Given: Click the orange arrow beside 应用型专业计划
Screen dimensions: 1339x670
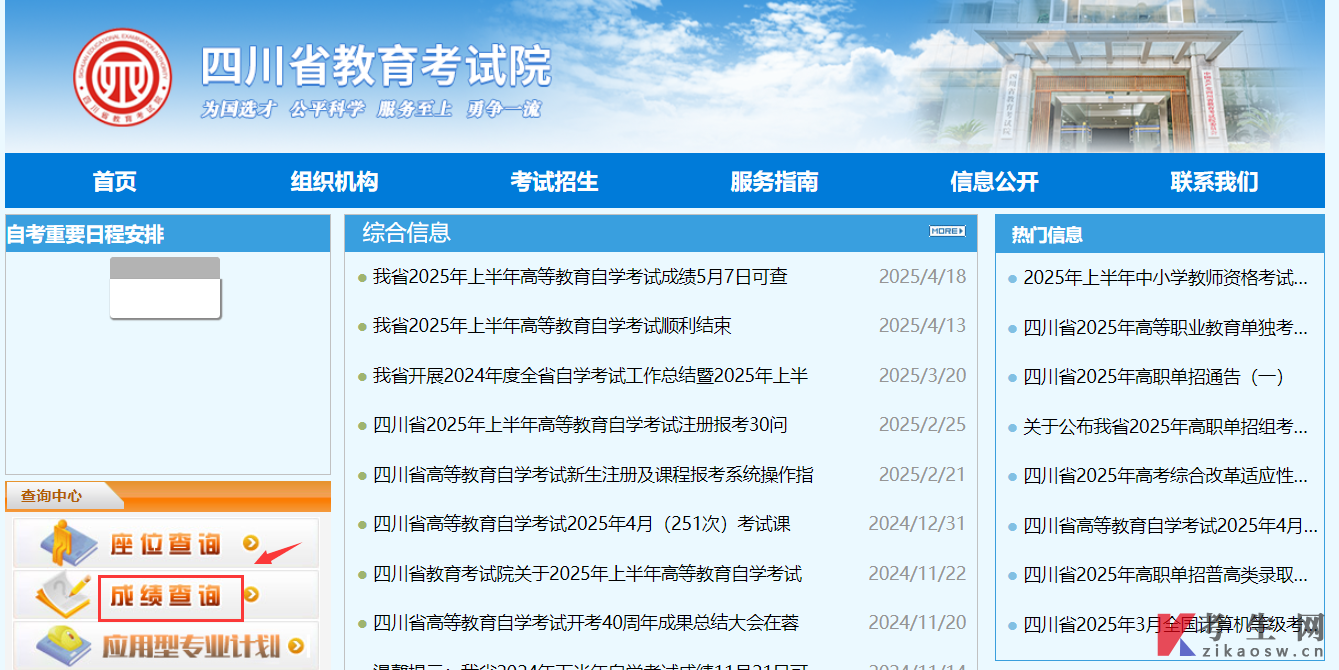Looking at the screenshot, I should [x=295, y=646].
